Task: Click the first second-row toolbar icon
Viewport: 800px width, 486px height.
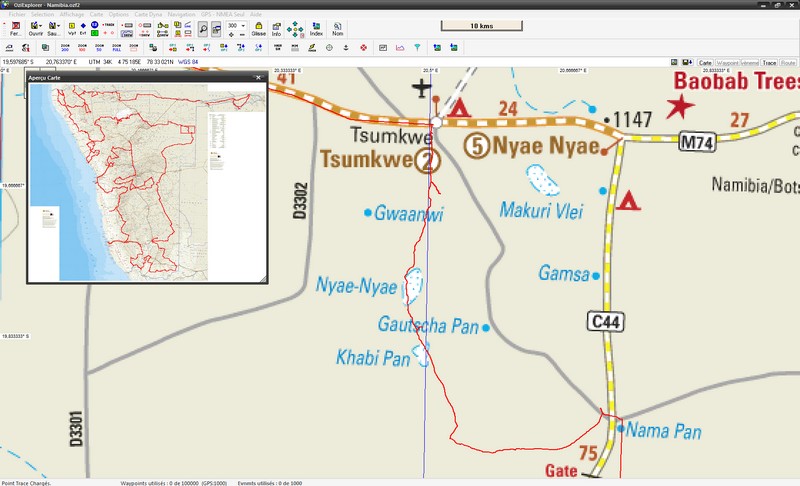Action: pyautogui.click(x=9, y=48)
